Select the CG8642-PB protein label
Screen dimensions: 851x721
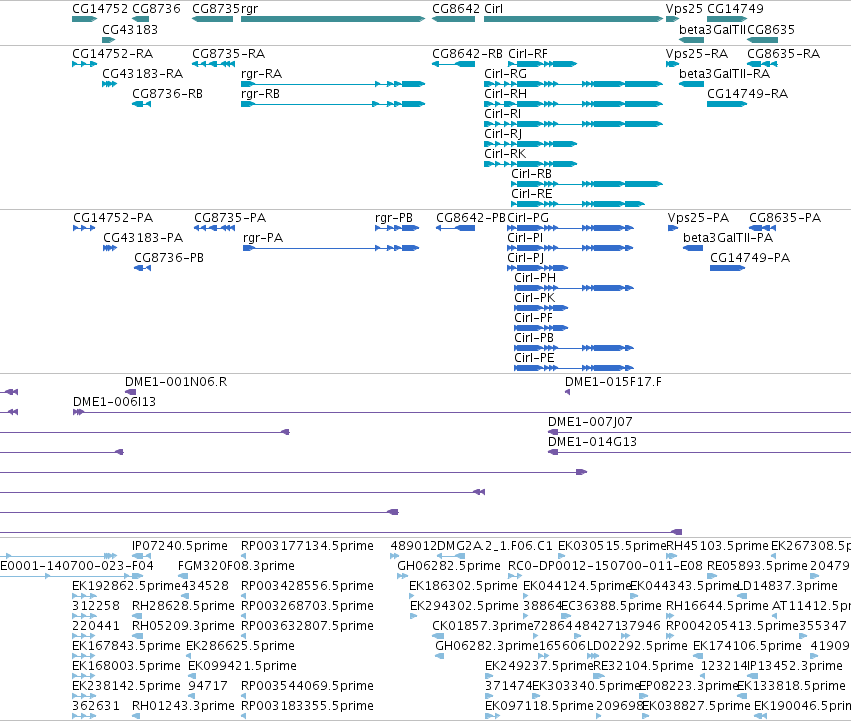471,218
